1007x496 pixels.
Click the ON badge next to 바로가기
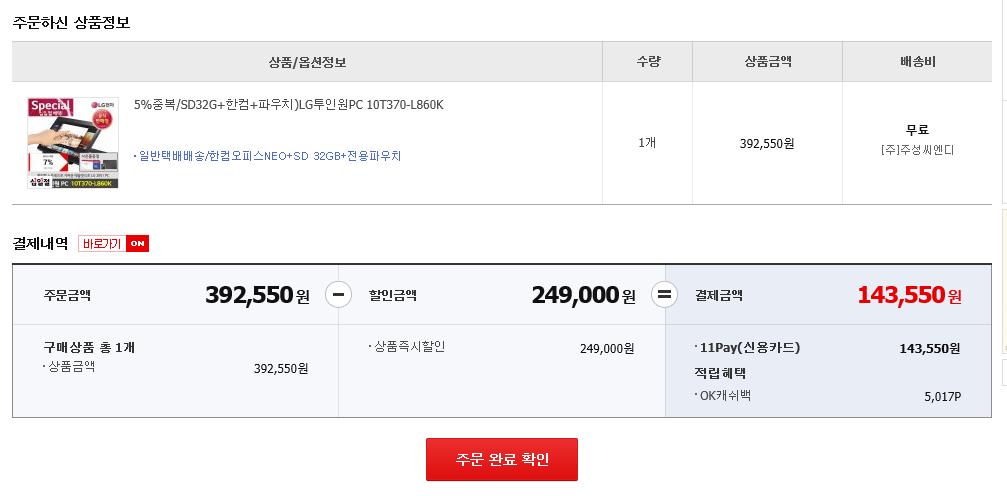[137, 244]
